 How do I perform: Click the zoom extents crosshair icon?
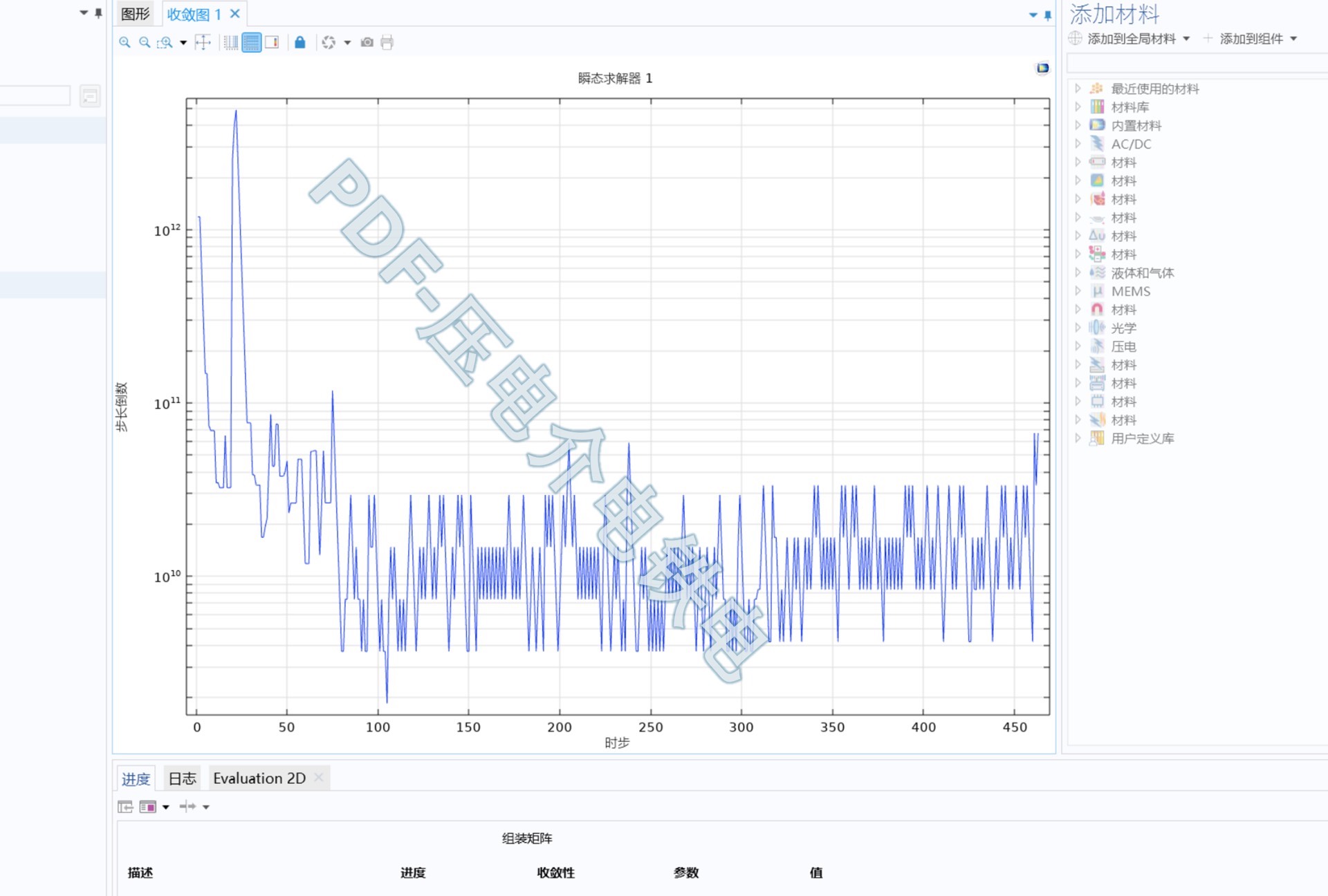pyautogui.click(x=203, y=43)
